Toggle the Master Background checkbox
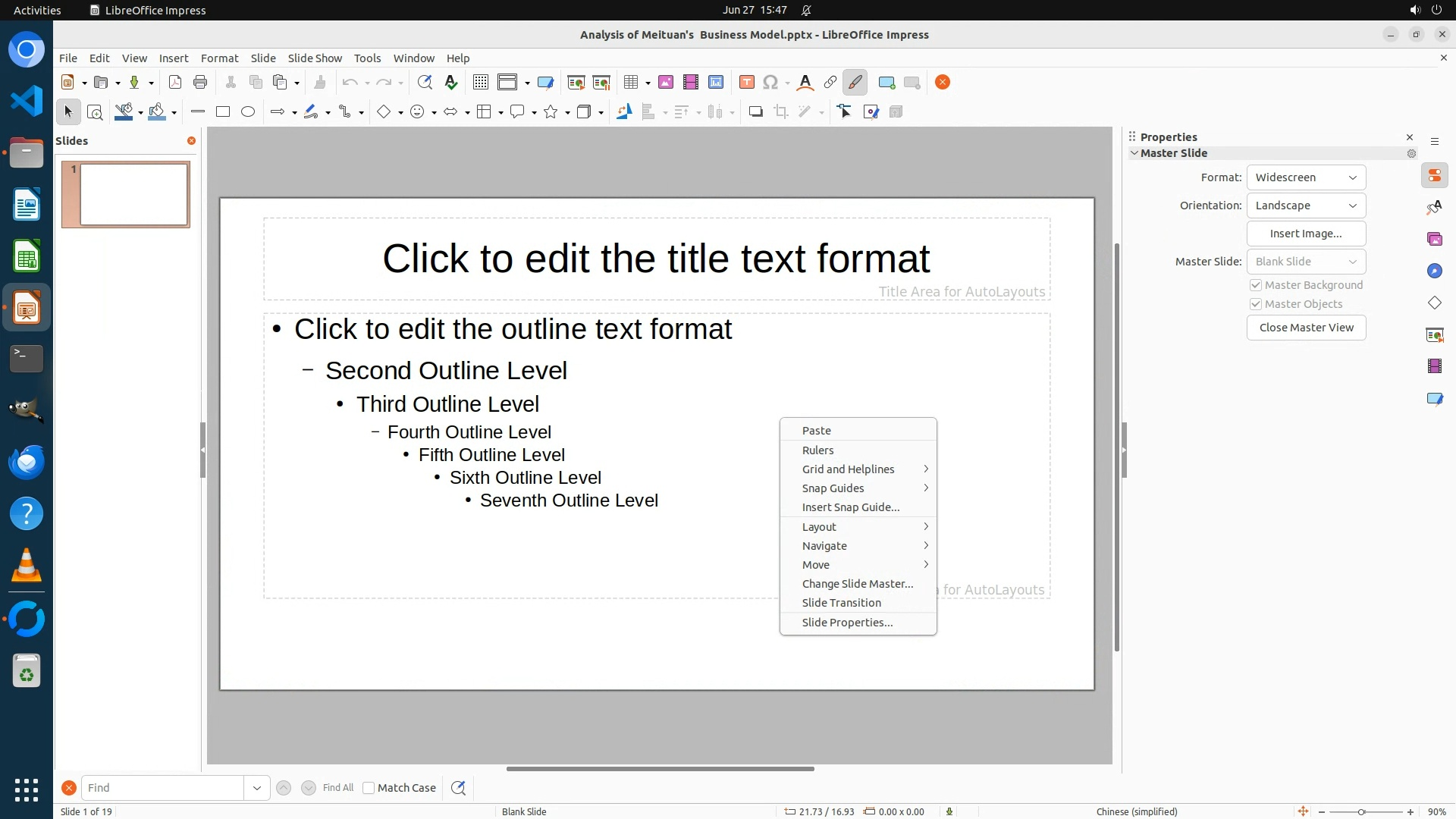The width and height of the screenshot is (1456, 819). coord(1256,285)
